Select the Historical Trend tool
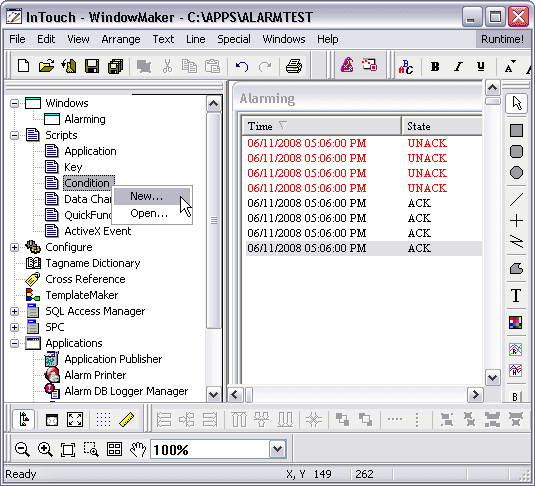This screenshot has height=486, width=535. click(x=516, y=370)
